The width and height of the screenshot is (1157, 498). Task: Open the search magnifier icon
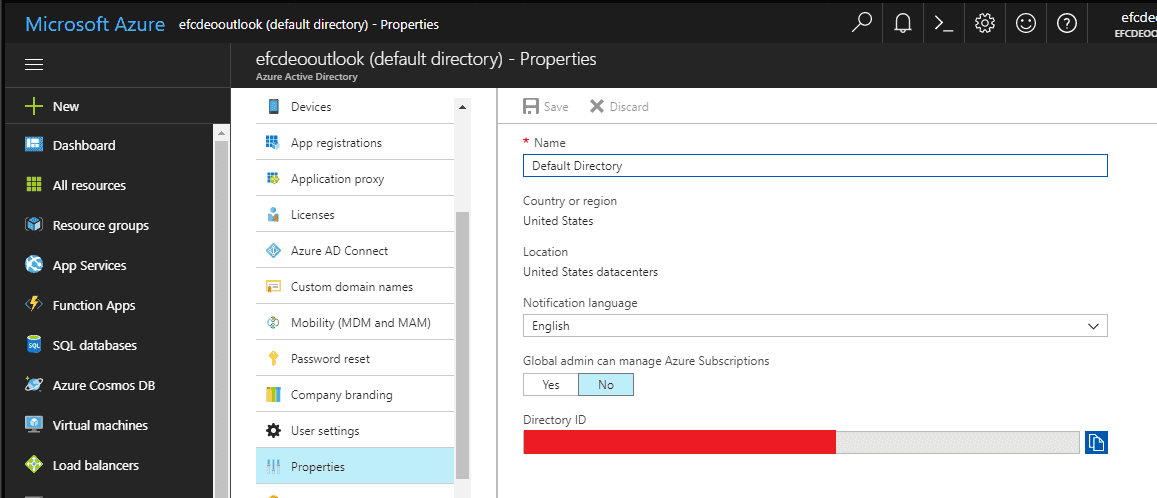861,24
